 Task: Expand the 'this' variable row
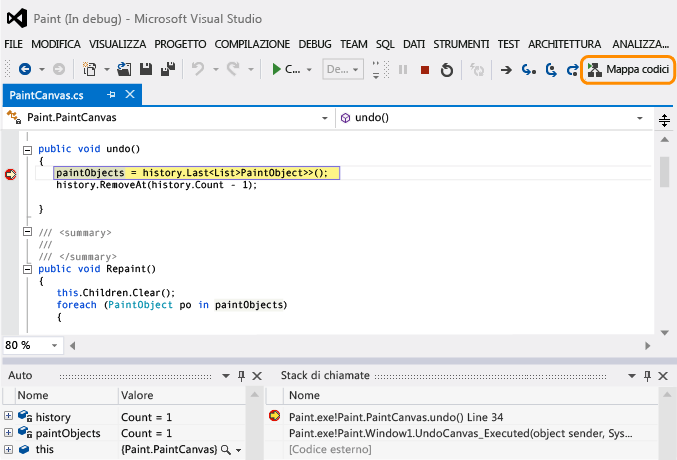[8, 449]
